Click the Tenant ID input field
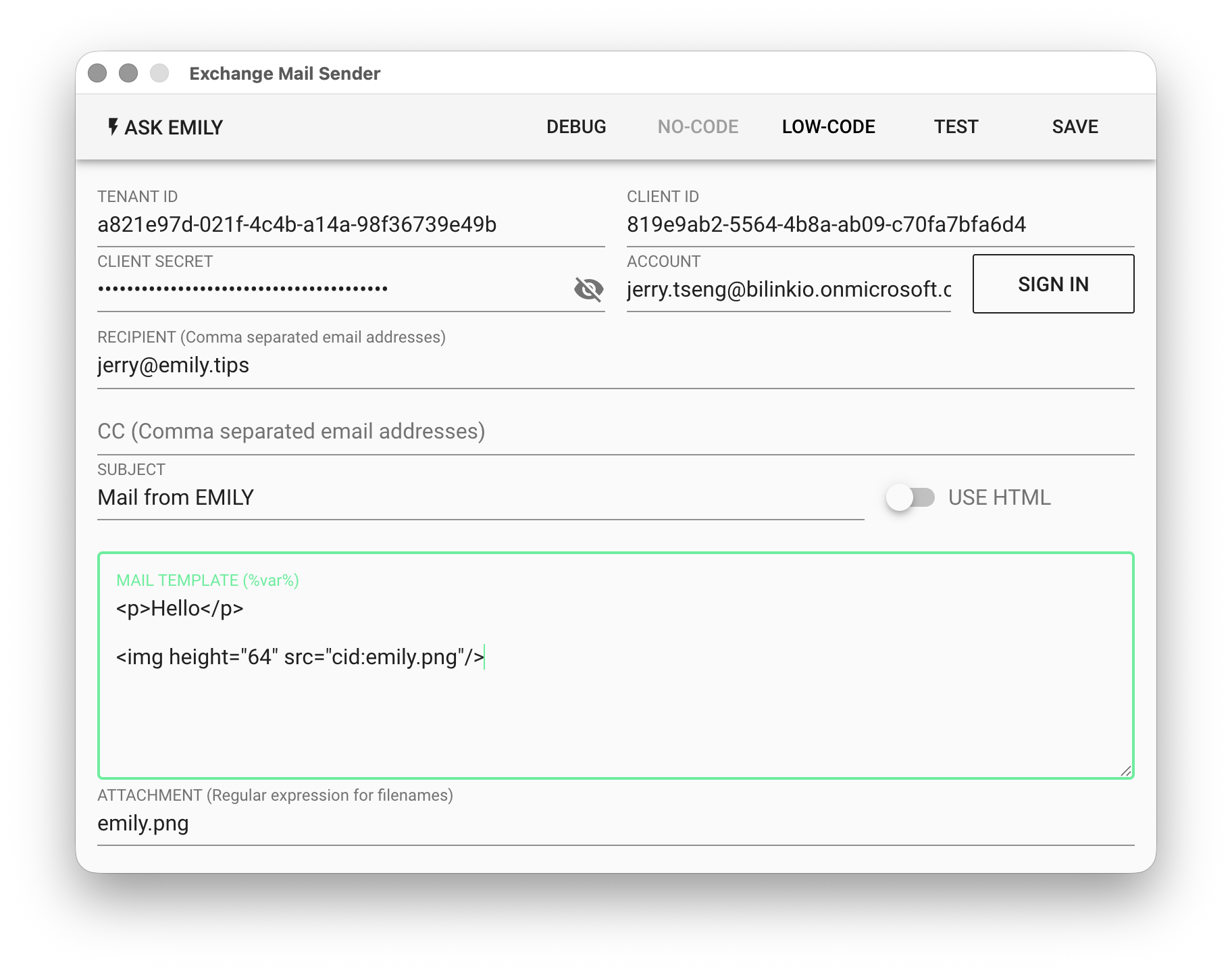Viewport: 1232px width, 973px height. point(350,224)
